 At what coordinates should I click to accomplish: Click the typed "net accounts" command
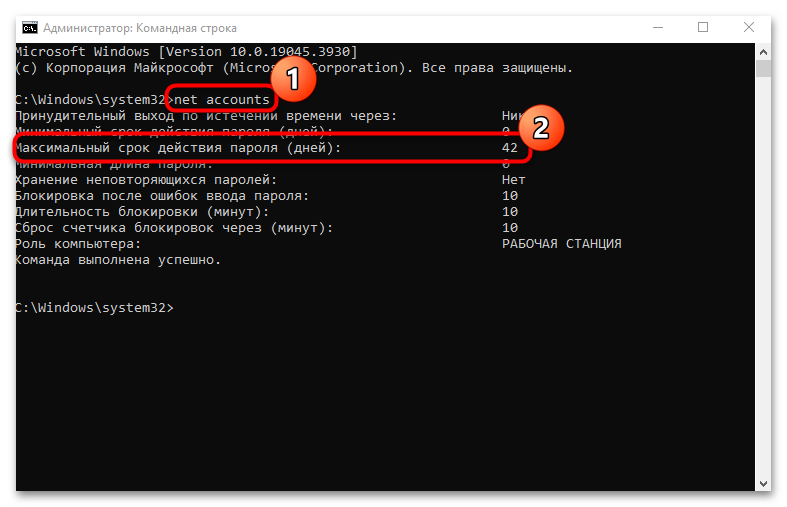(x=222, y=100)
